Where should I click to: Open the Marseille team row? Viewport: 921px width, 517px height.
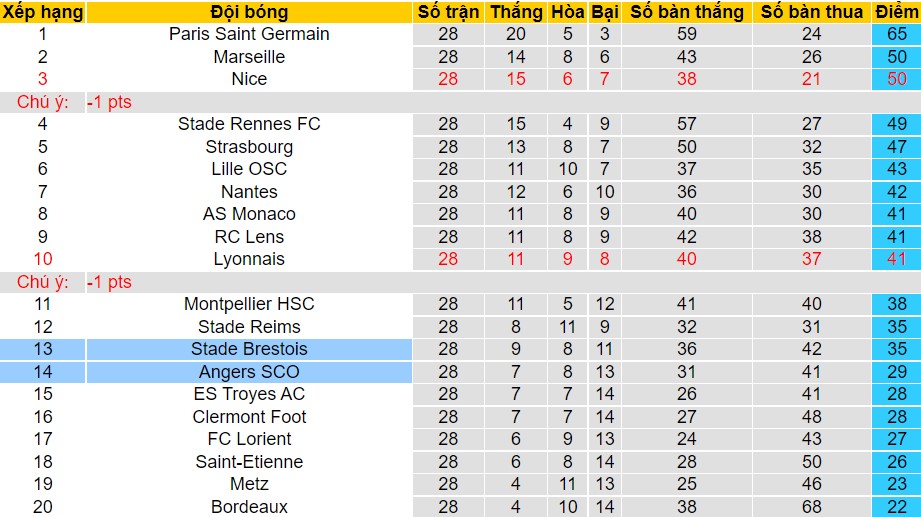click(249, 57)
